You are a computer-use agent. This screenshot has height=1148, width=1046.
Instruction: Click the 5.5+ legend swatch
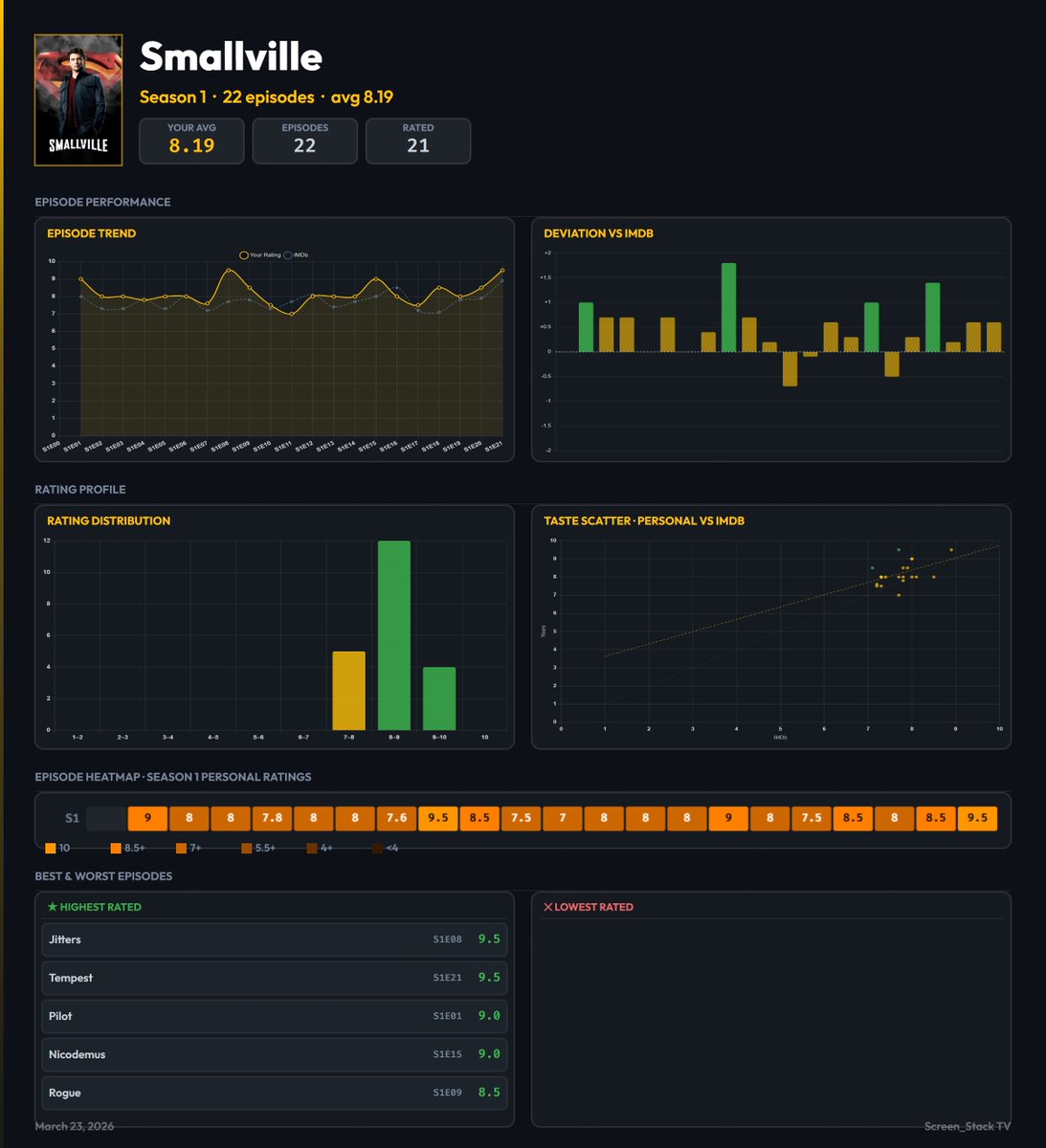(247, 848)
